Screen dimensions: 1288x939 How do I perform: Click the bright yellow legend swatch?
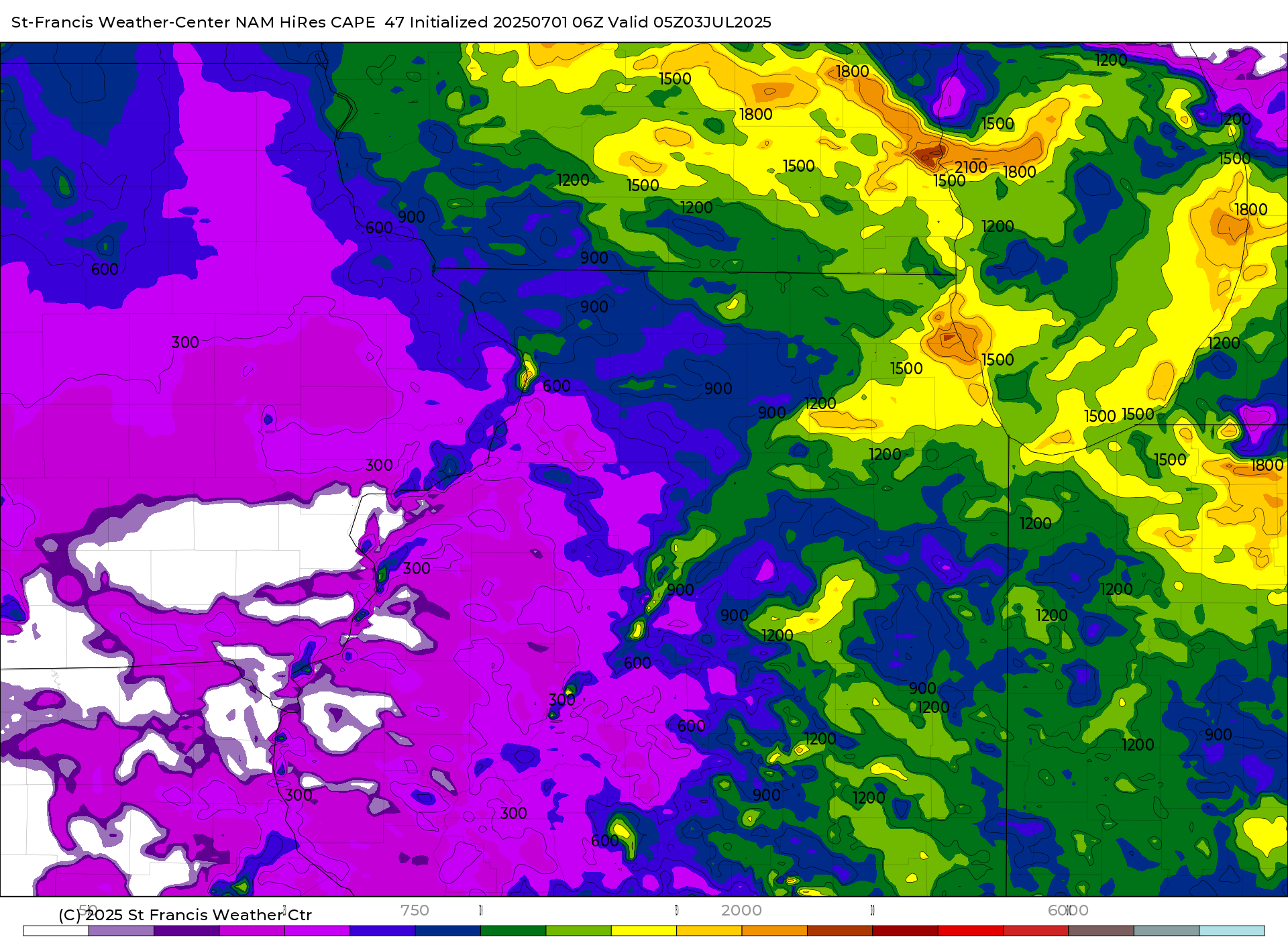coord(644,931)
